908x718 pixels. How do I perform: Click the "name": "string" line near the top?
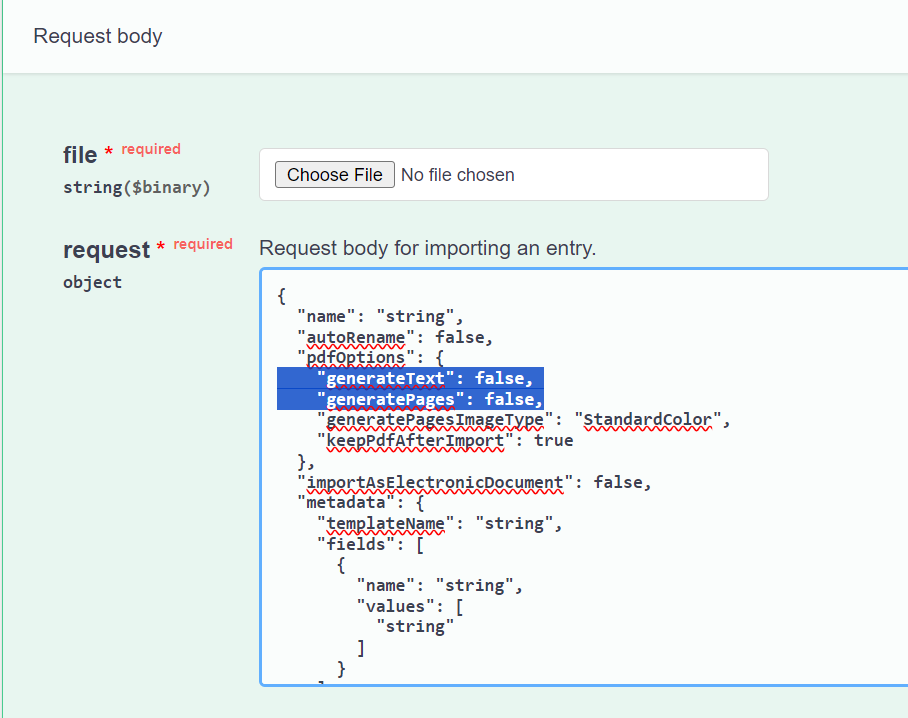tap(380, 317)
